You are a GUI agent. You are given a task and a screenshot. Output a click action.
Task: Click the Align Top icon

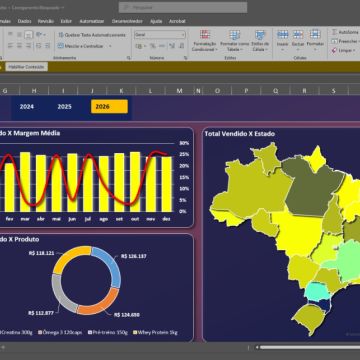coord(10,34)
